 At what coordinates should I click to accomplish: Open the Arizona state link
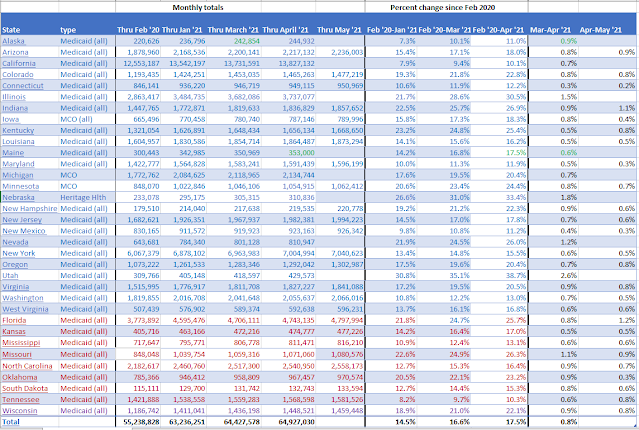(x=15, y=52)
